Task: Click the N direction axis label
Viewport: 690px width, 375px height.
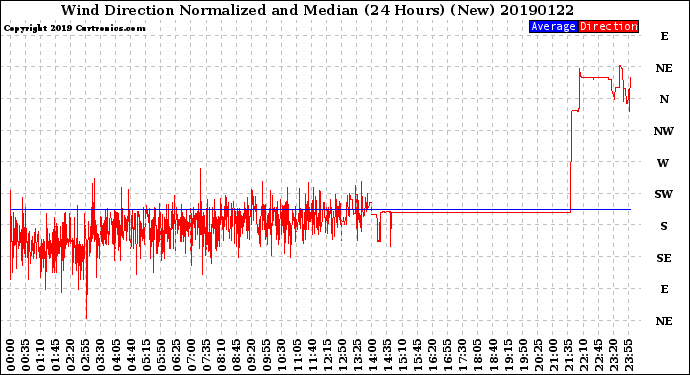Action: point(664,99)
